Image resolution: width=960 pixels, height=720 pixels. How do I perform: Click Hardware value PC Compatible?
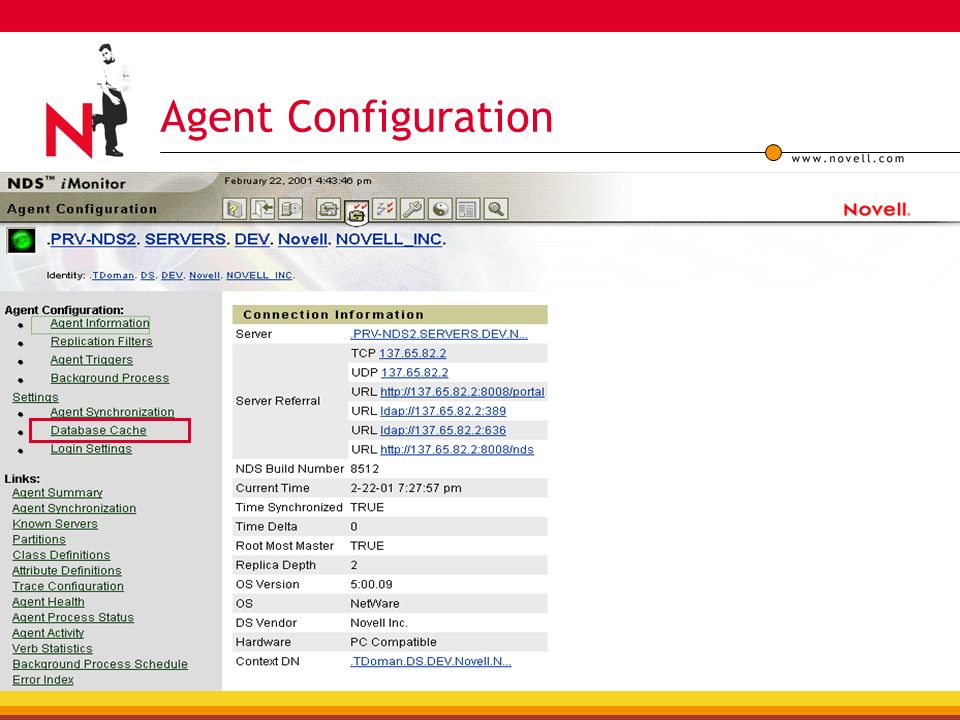point(394,642)
